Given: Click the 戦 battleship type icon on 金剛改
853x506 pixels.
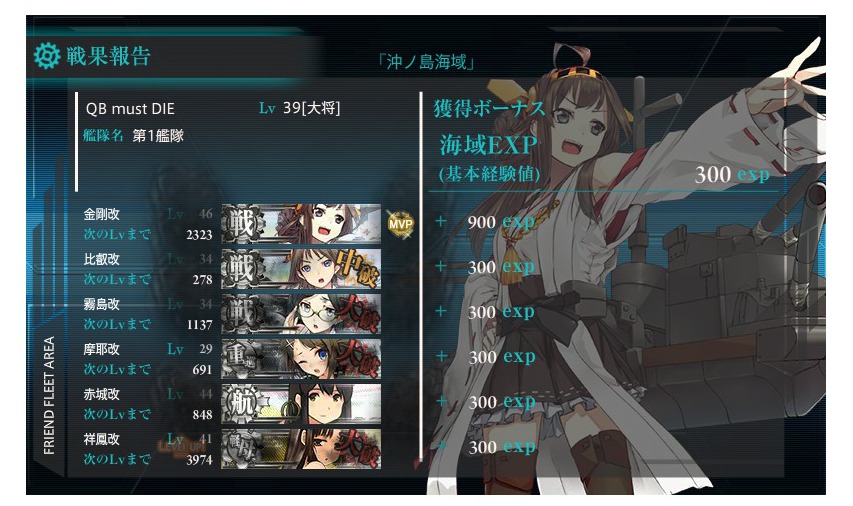Looking at the screenshot, I should click(x=243, y=224).
